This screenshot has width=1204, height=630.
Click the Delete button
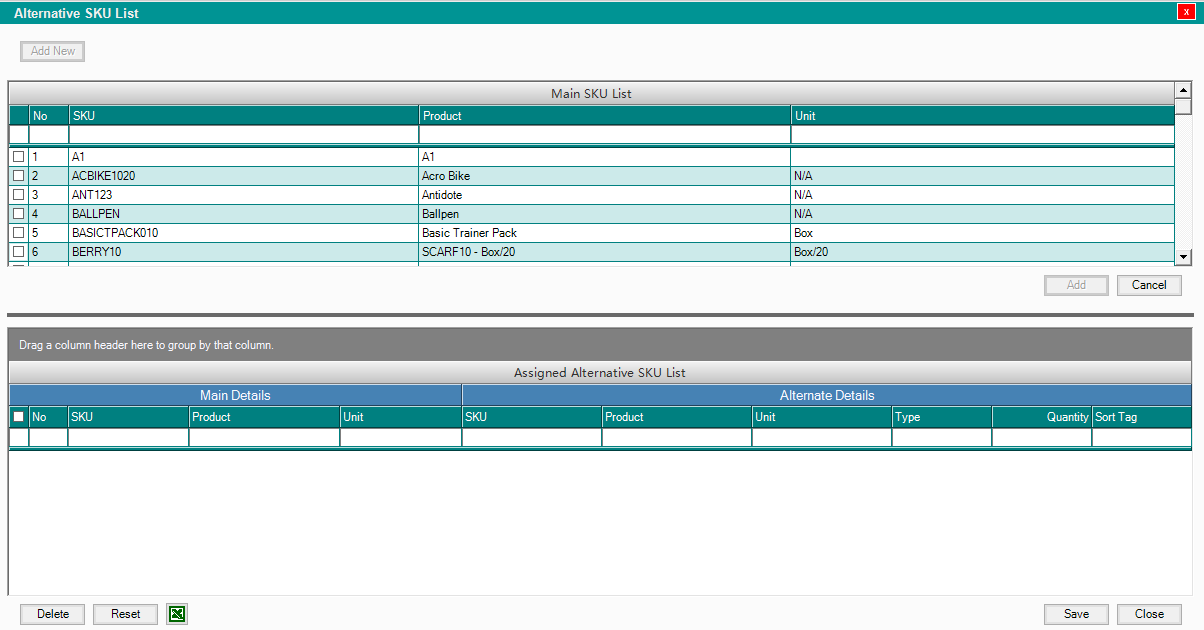pos(53,614)
